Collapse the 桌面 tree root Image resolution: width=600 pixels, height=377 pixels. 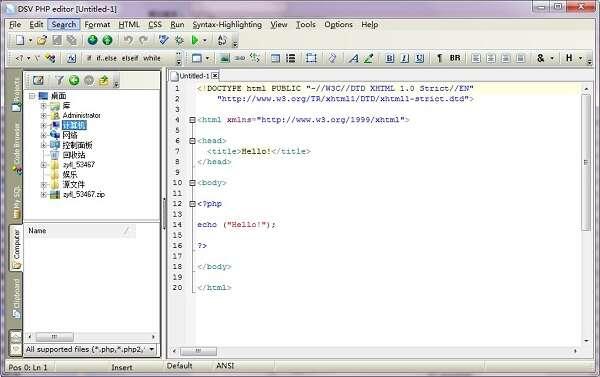click(x=32, y=96)
